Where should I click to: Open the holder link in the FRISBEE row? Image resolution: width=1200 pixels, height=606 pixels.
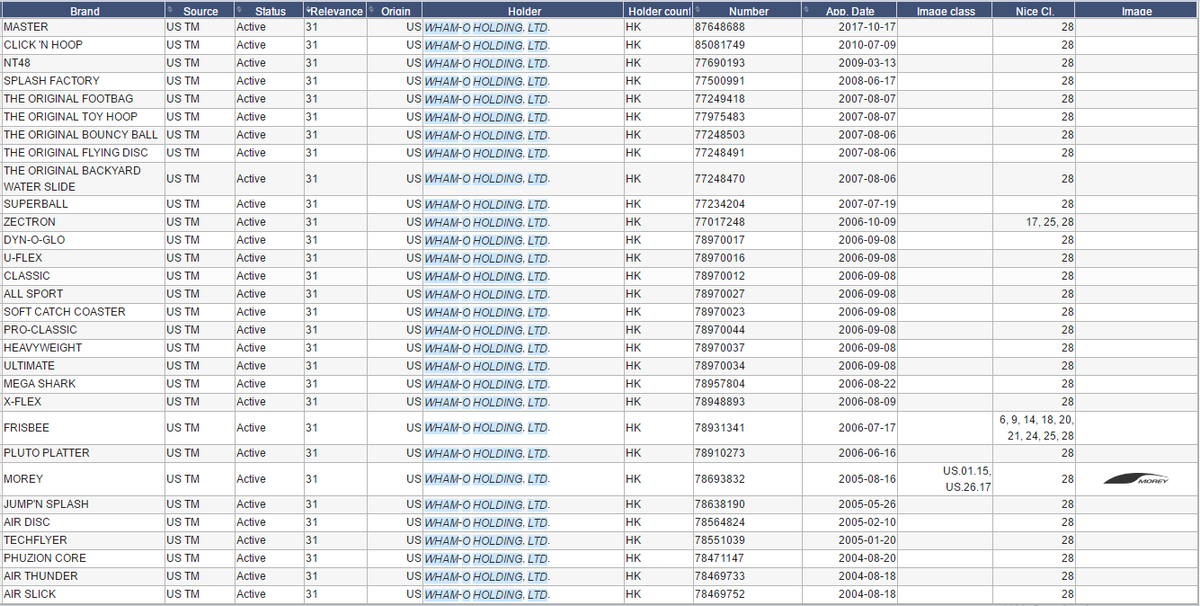(x=487, y=428)
